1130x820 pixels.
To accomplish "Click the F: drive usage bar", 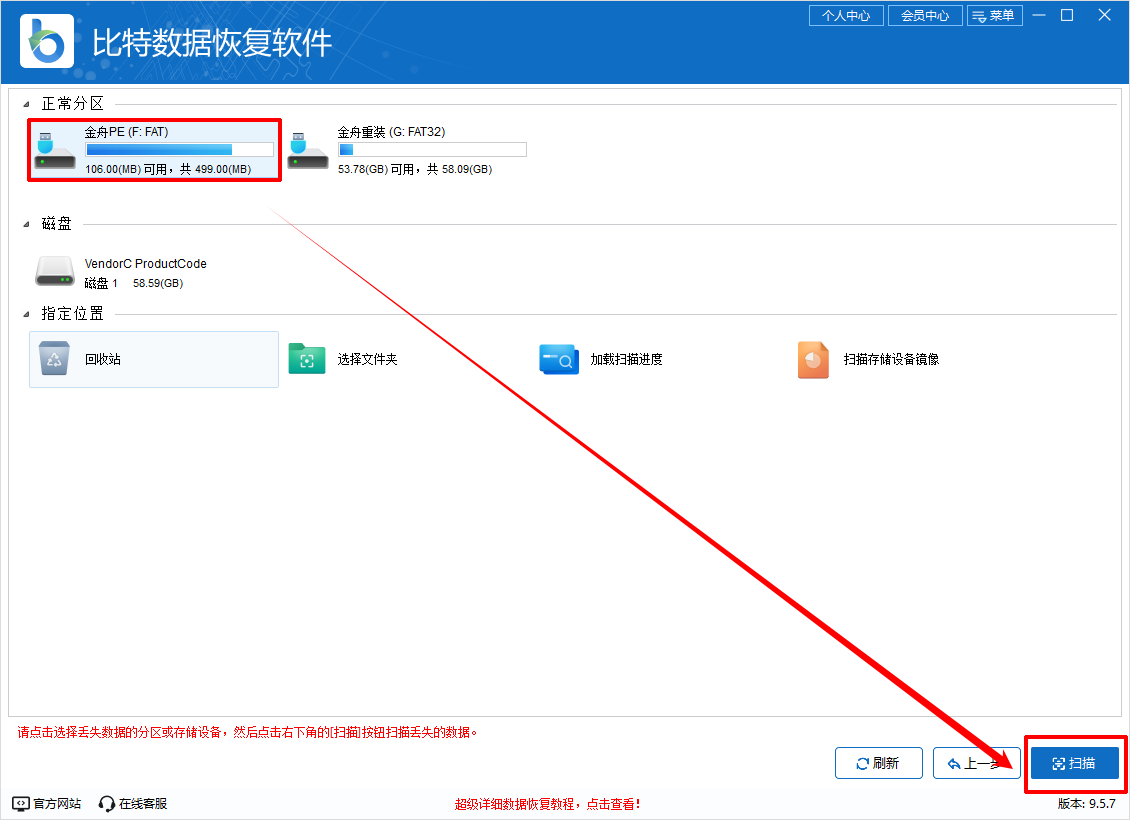I will (179, 150).
